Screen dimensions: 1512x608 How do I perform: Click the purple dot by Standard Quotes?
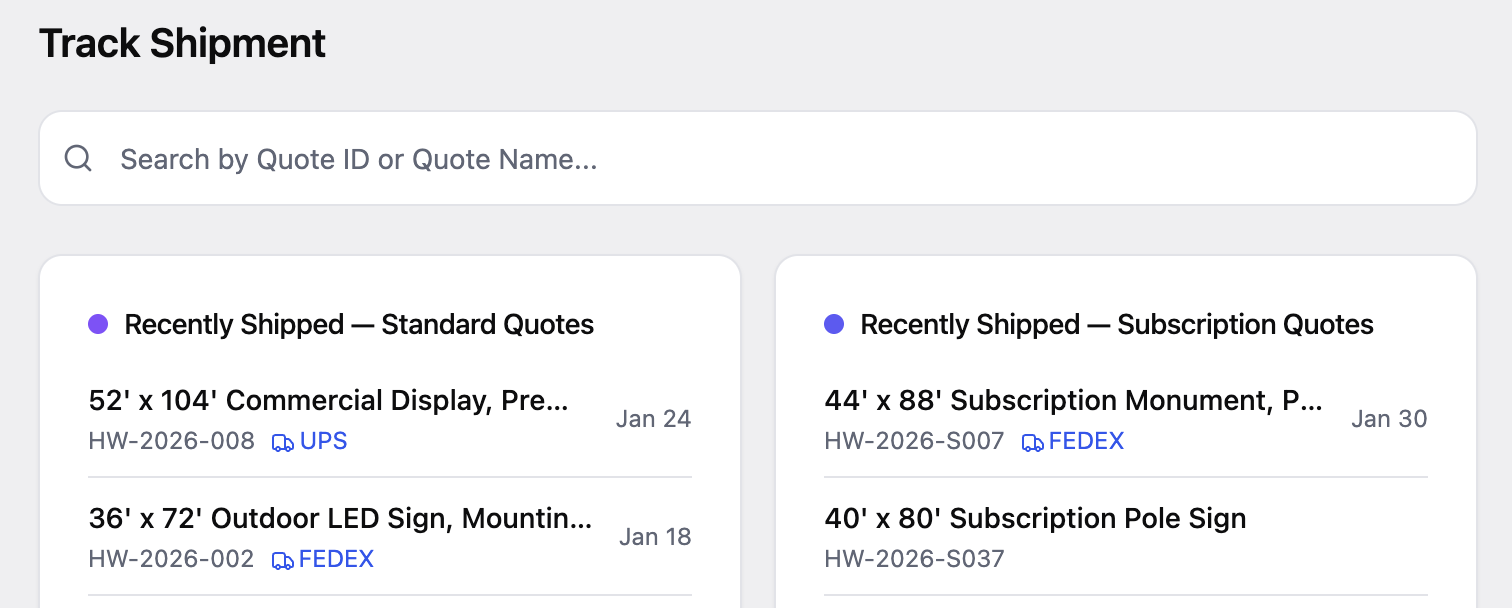tap(98, 324)
